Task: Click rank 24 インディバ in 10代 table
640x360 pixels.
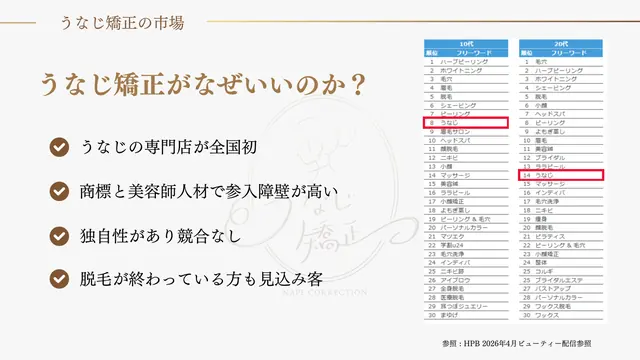Action: [x=466, y=262]
